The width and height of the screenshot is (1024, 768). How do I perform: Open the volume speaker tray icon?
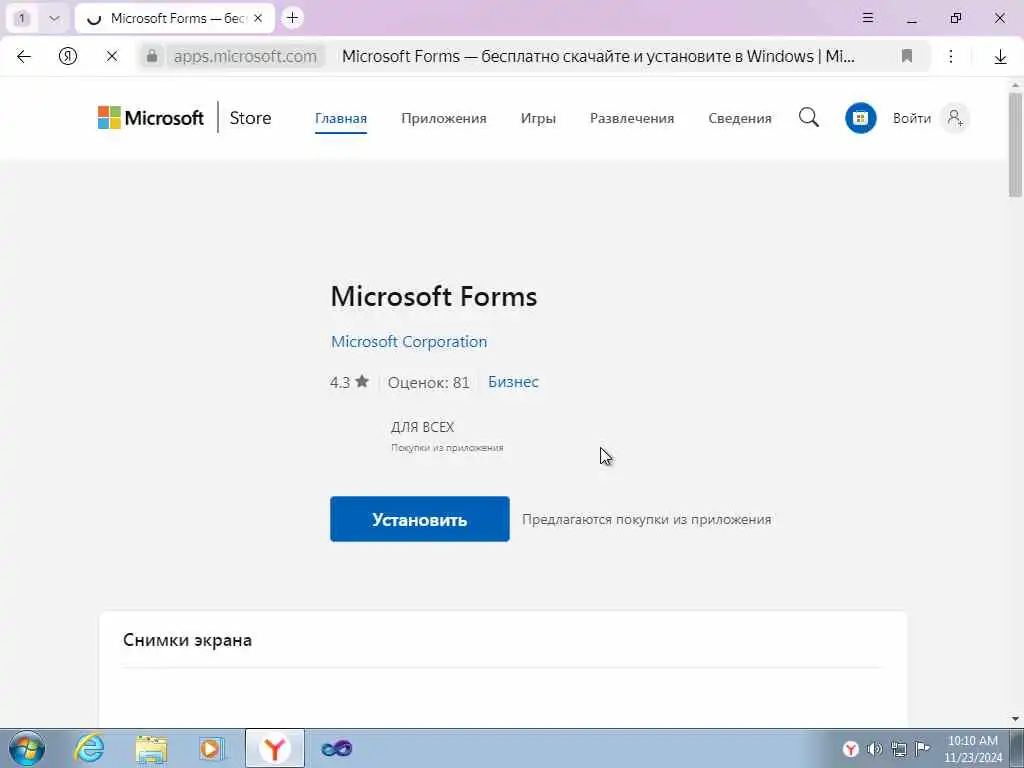pyautogui.click(x=874, y=749)
